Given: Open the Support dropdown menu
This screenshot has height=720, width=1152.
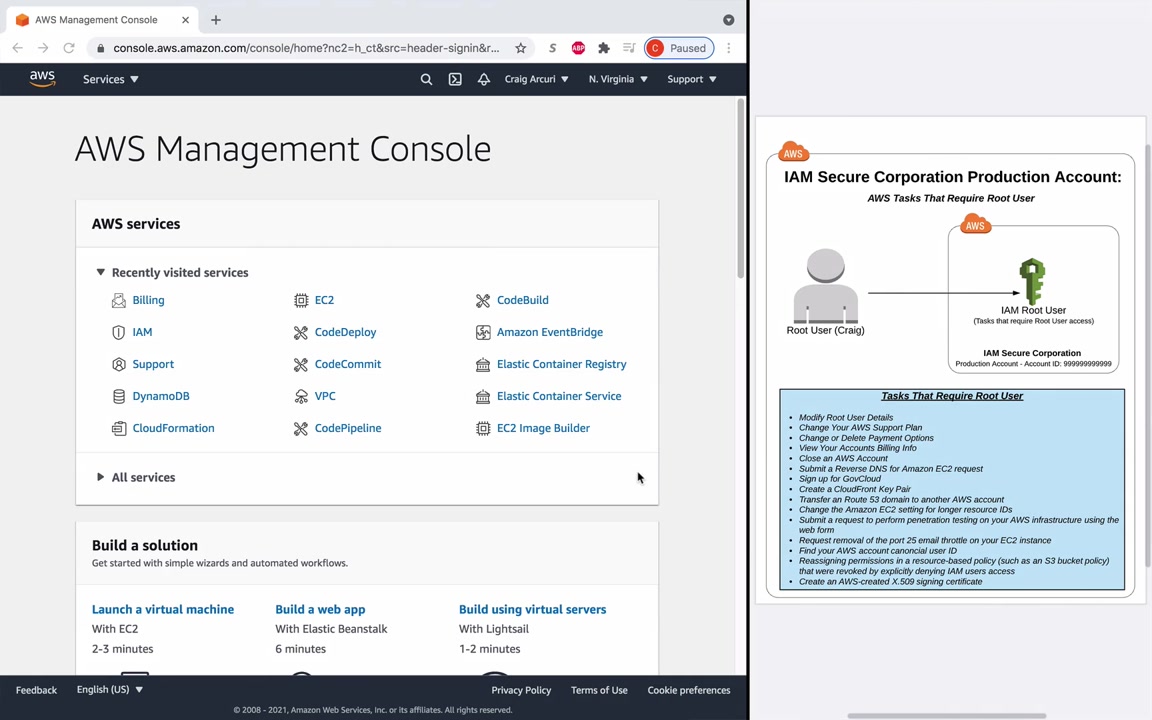Looking at the screenshot, I should point(691,79).
